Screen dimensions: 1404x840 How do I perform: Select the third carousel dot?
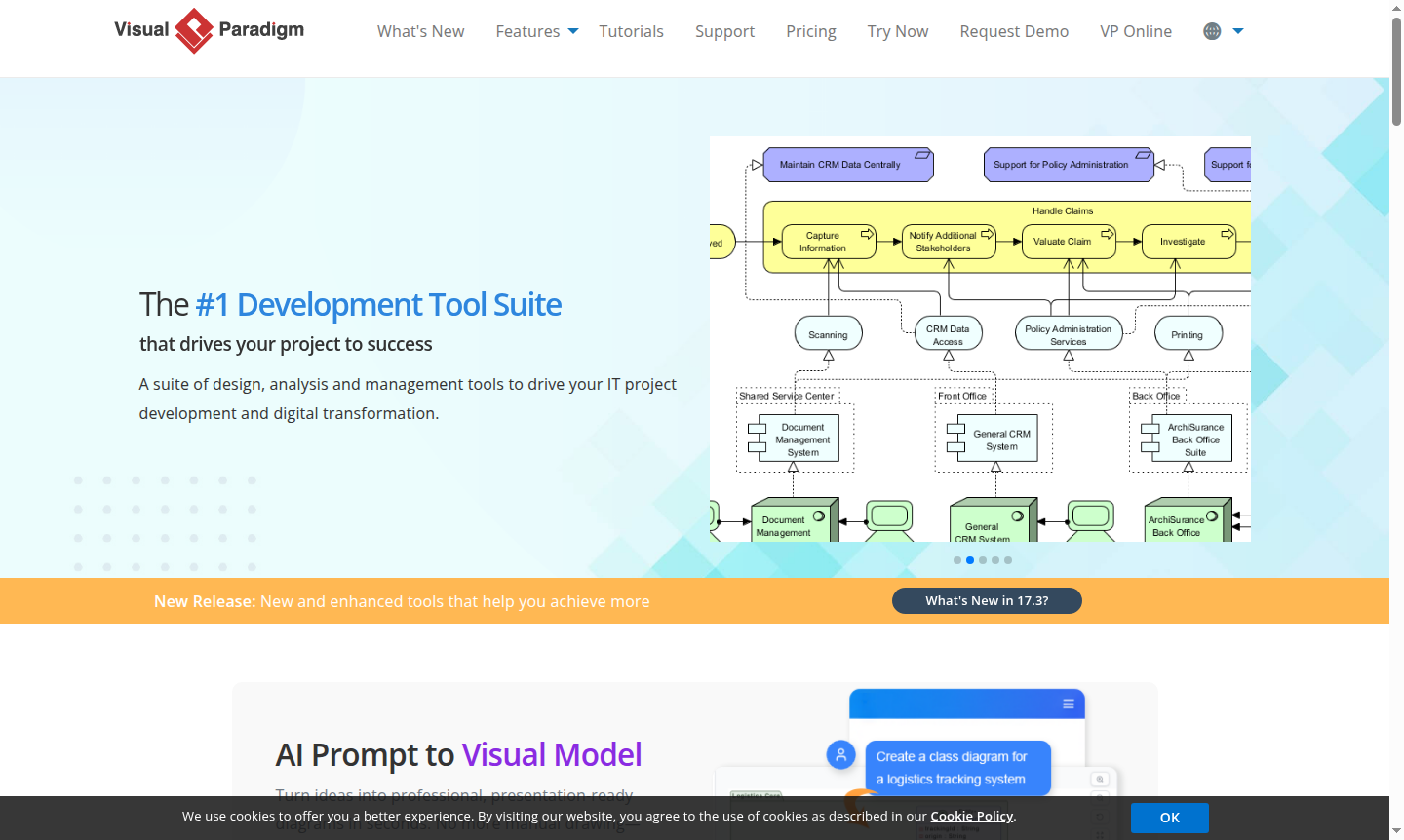(x=983, y=560)
